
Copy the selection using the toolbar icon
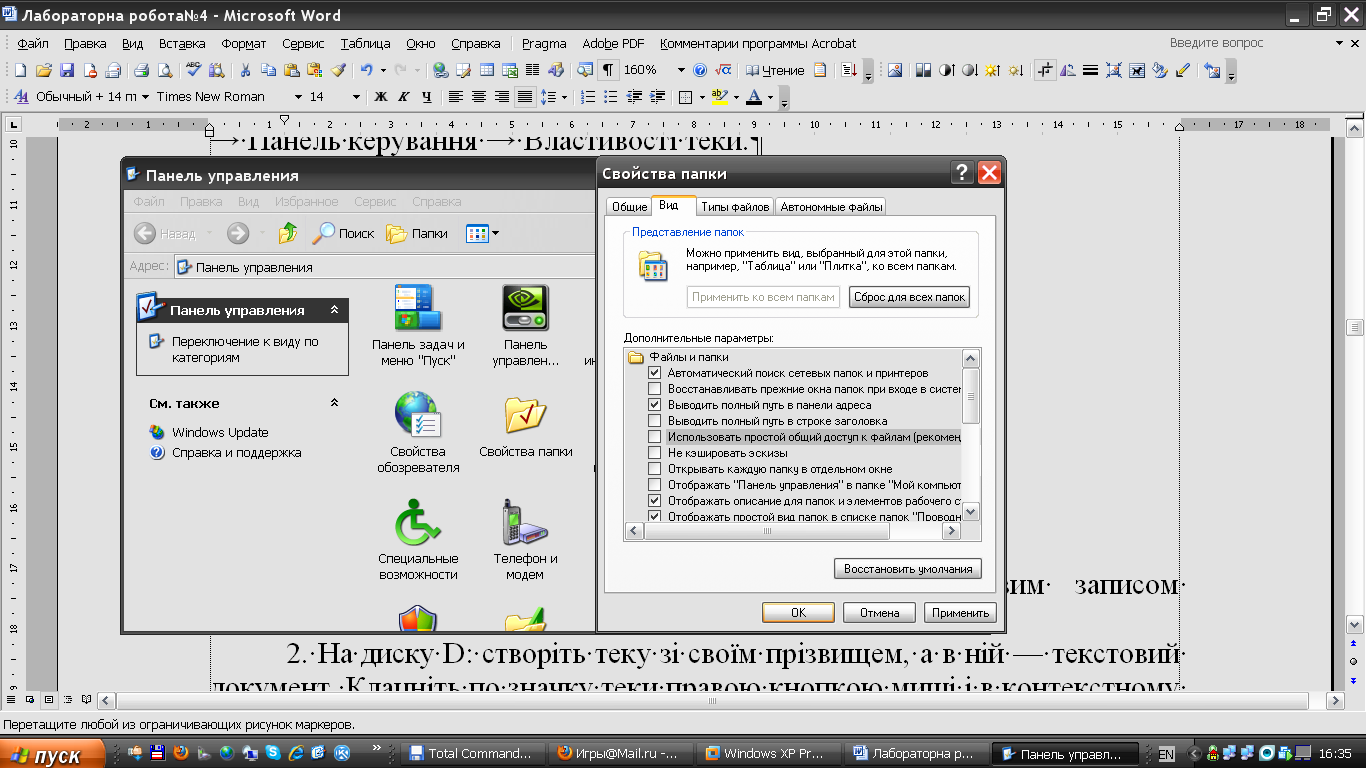tap(268, 70)
